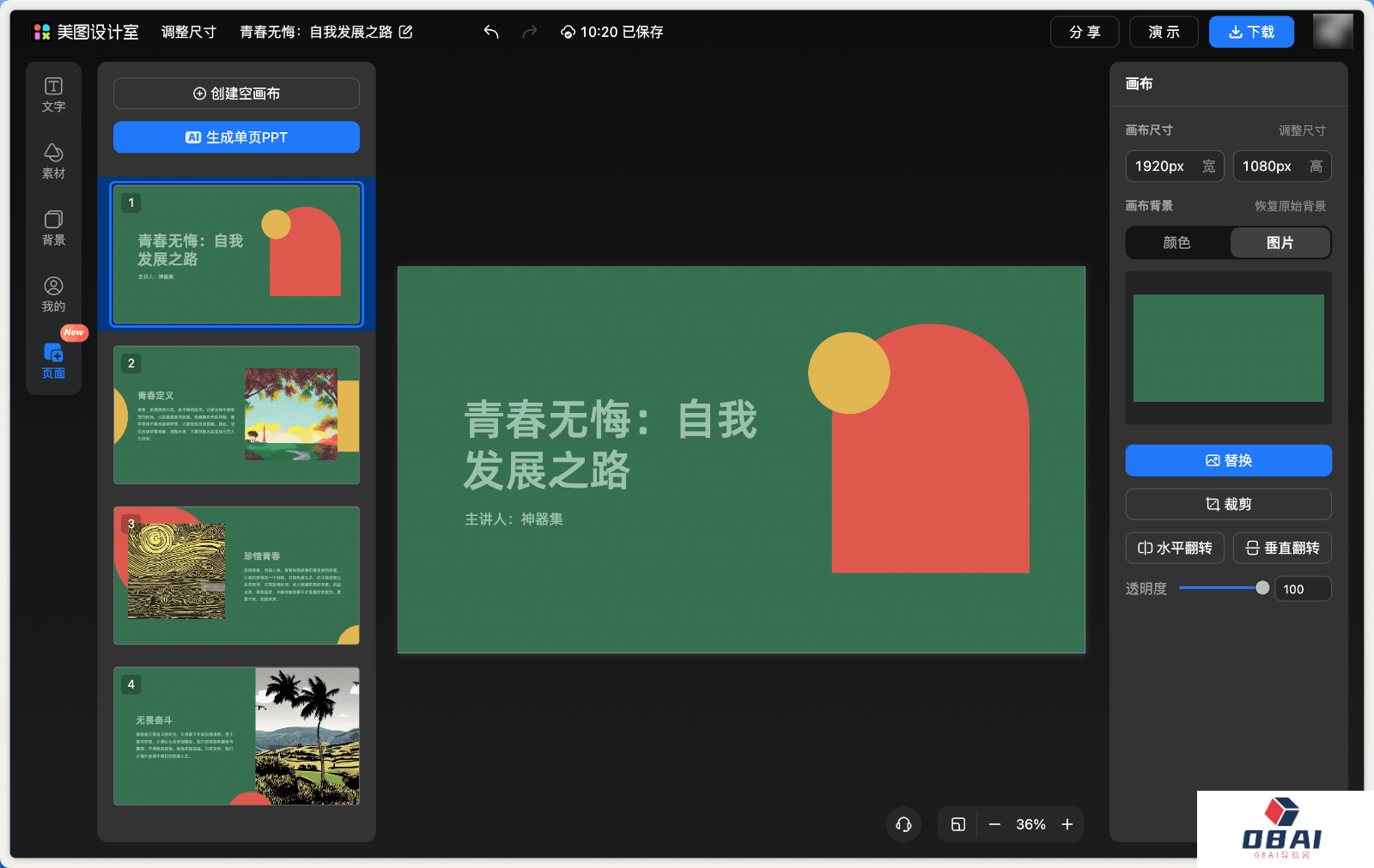Select slide 2 青春定义 thumbnail
Screen dimensions: 1374x868
236,415
